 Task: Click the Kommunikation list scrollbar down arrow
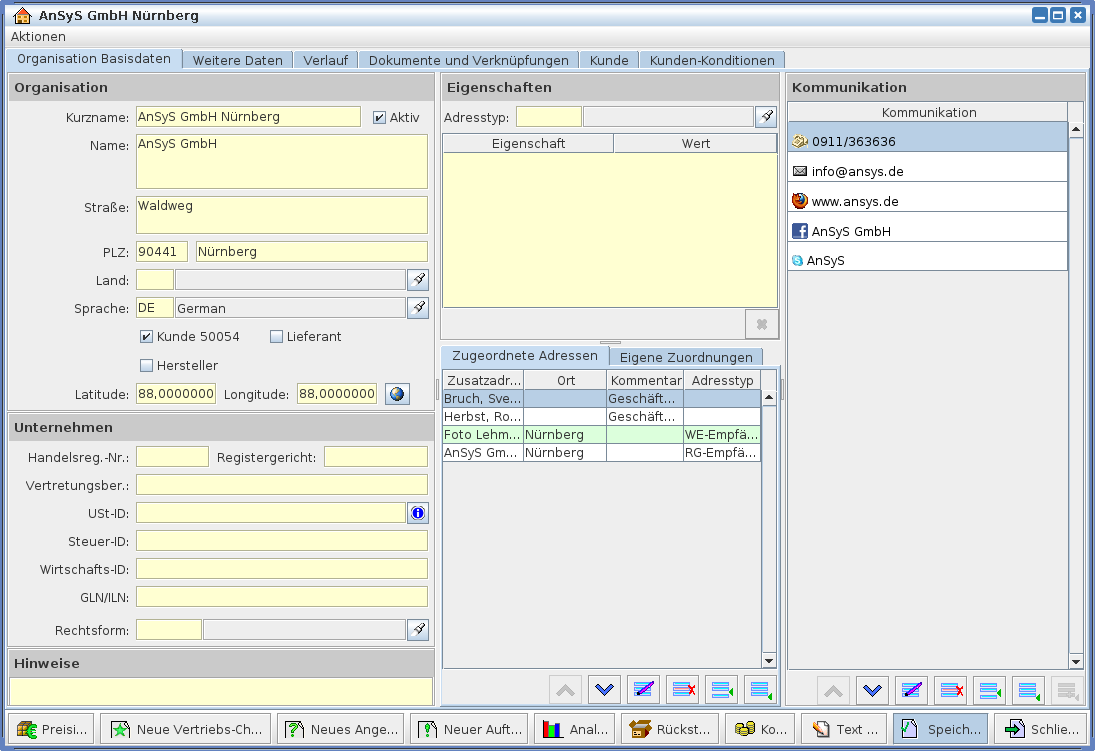point(1076,662)
